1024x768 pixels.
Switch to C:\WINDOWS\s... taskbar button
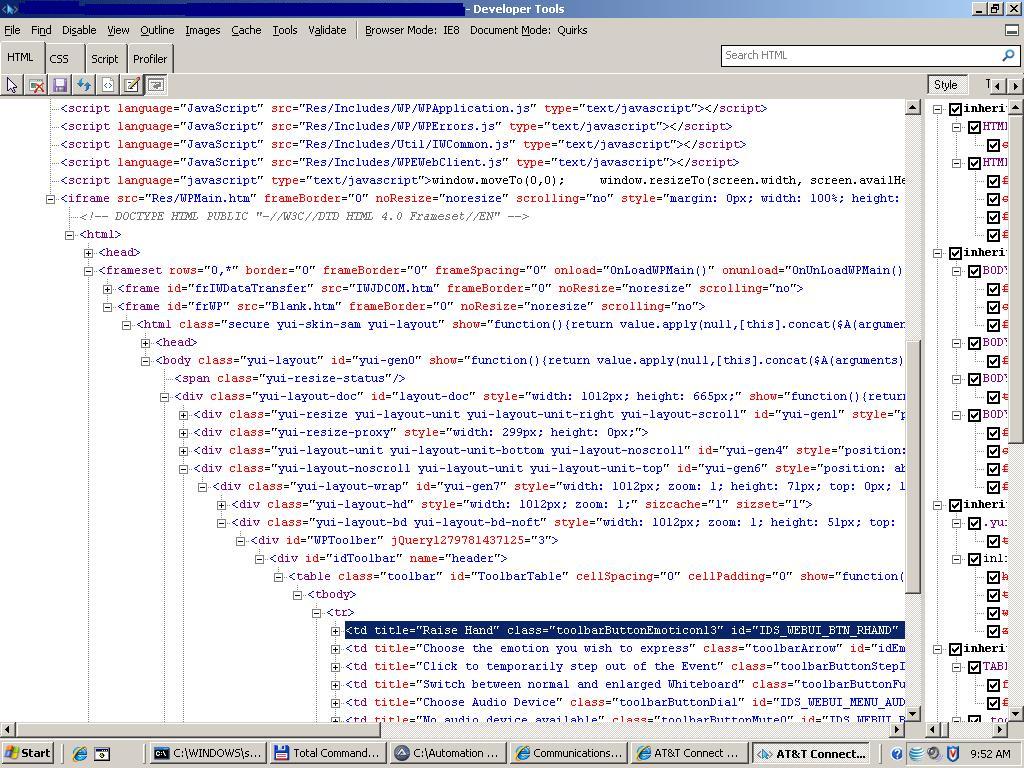(208, 753)
